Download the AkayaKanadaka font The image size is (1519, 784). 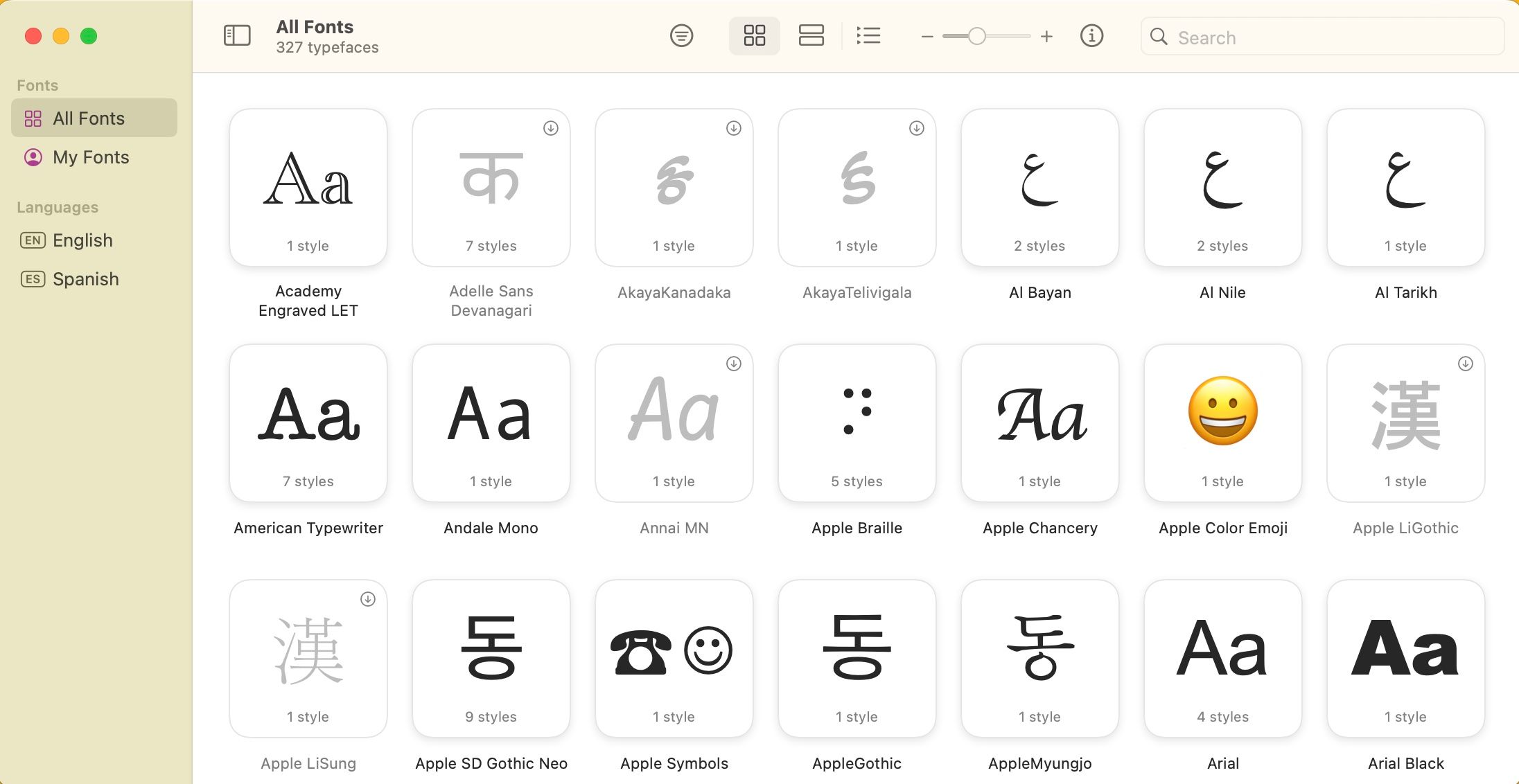[x=733, y=127]
